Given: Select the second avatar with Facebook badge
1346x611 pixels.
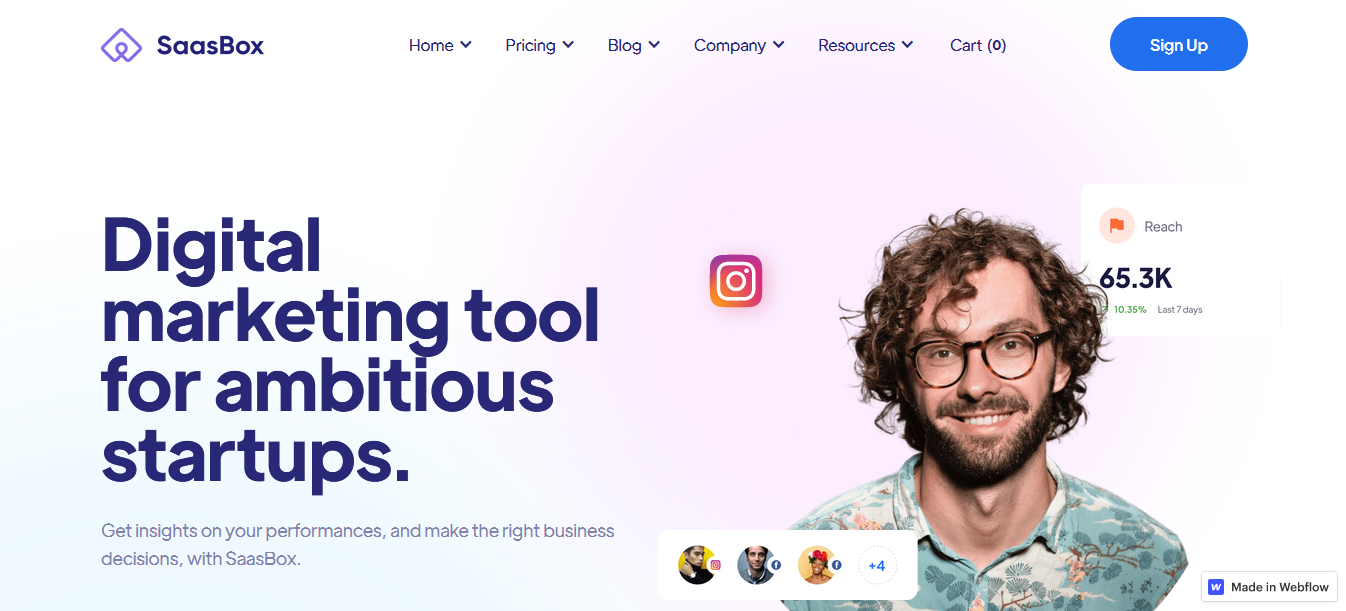Looking at the screenshot, I should tap(757, 565).
